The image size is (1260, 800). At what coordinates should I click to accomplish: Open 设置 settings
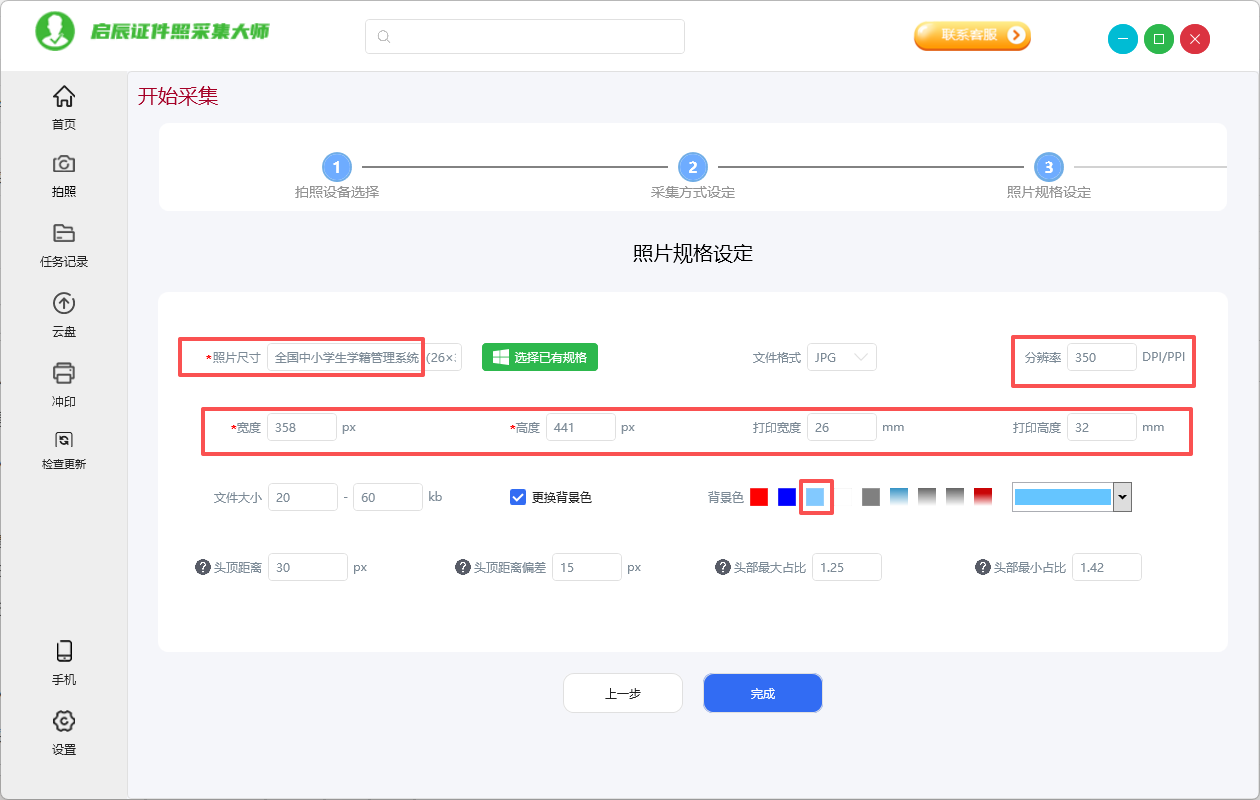(64, 733)
